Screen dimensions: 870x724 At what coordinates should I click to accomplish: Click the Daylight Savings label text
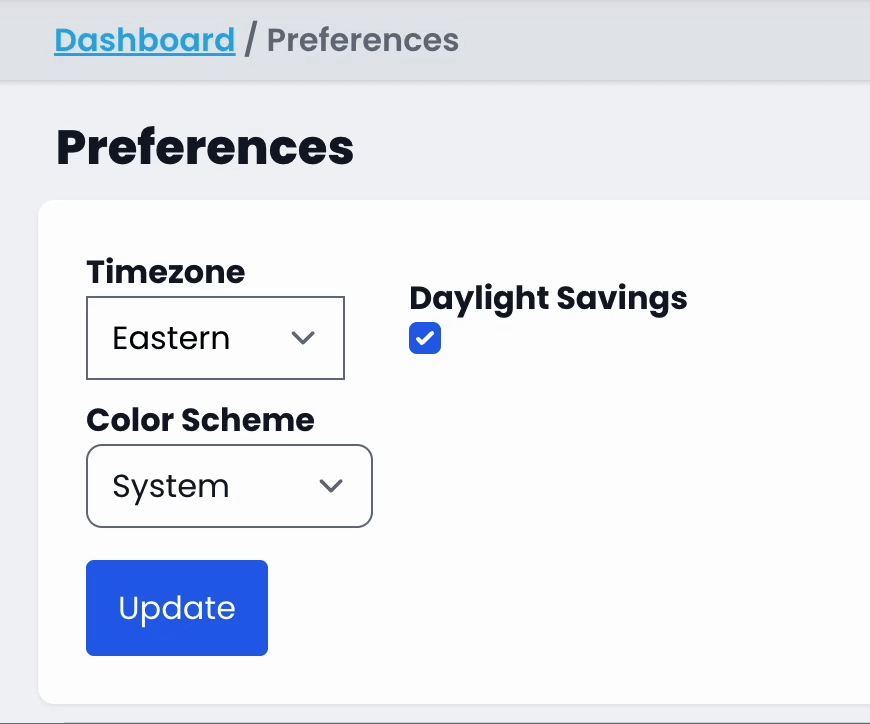tap(548, 298)
